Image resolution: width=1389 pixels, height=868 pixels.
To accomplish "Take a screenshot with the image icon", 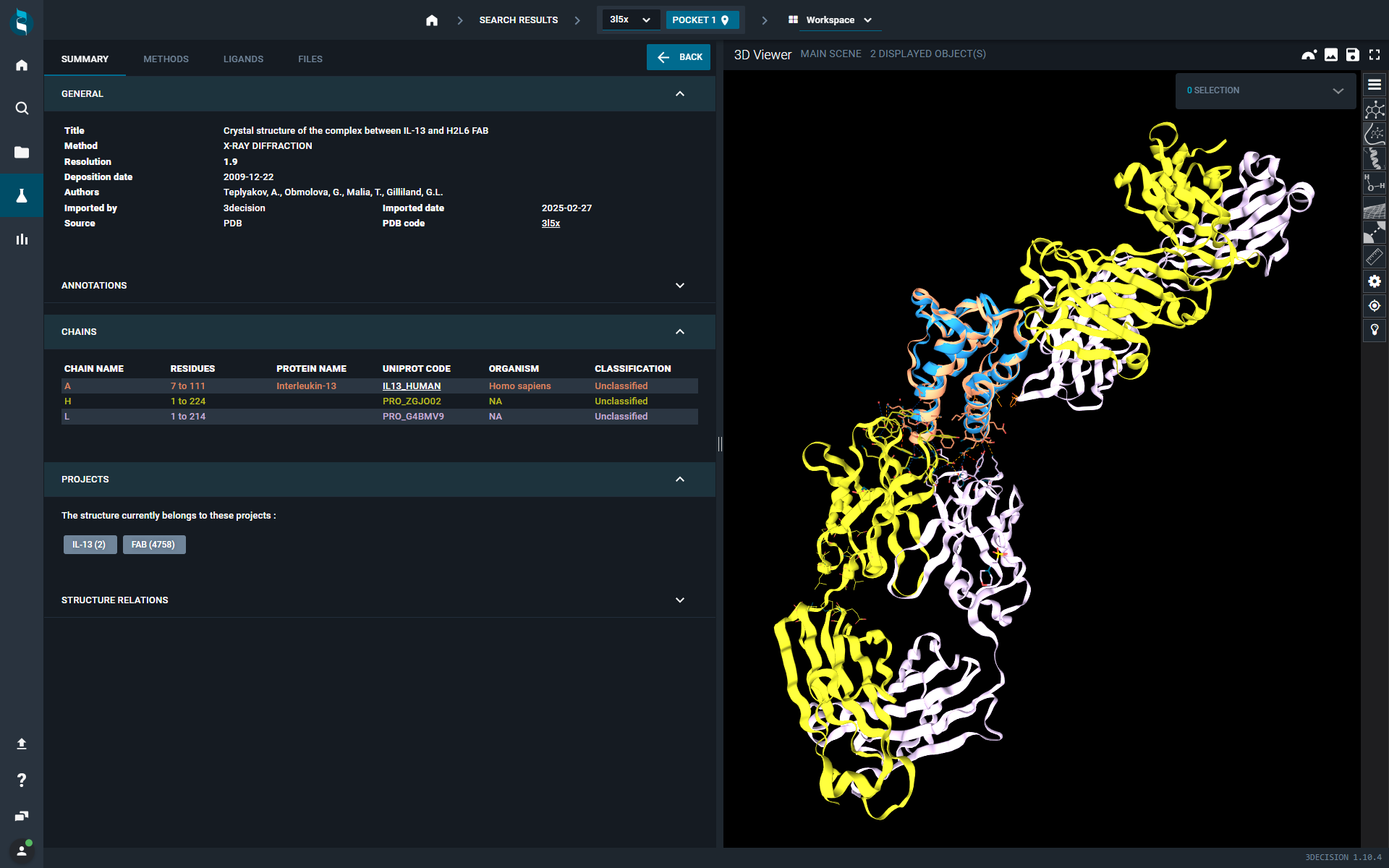I will (1330, 54).
